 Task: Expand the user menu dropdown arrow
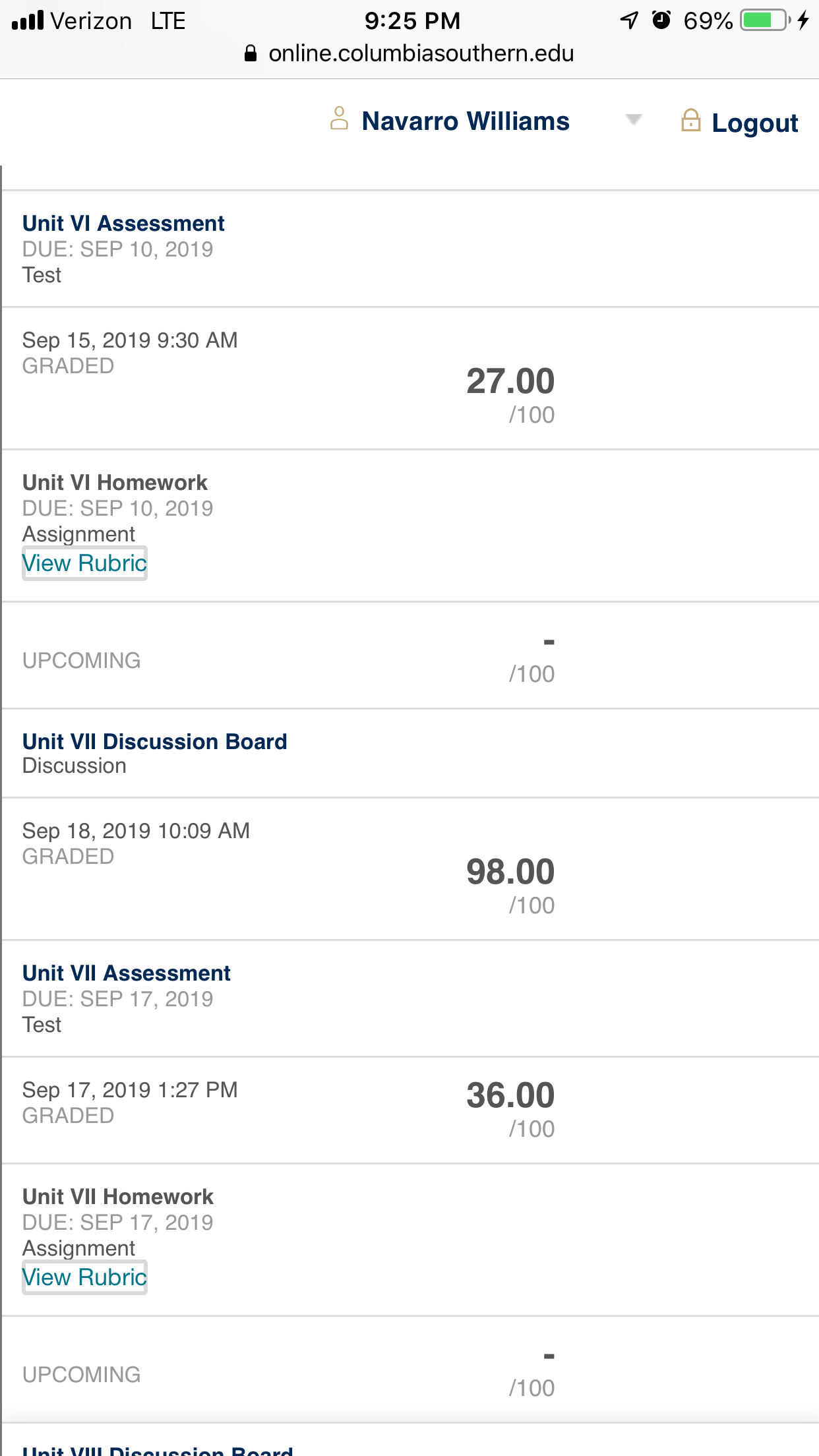click(x=633, y=120)
